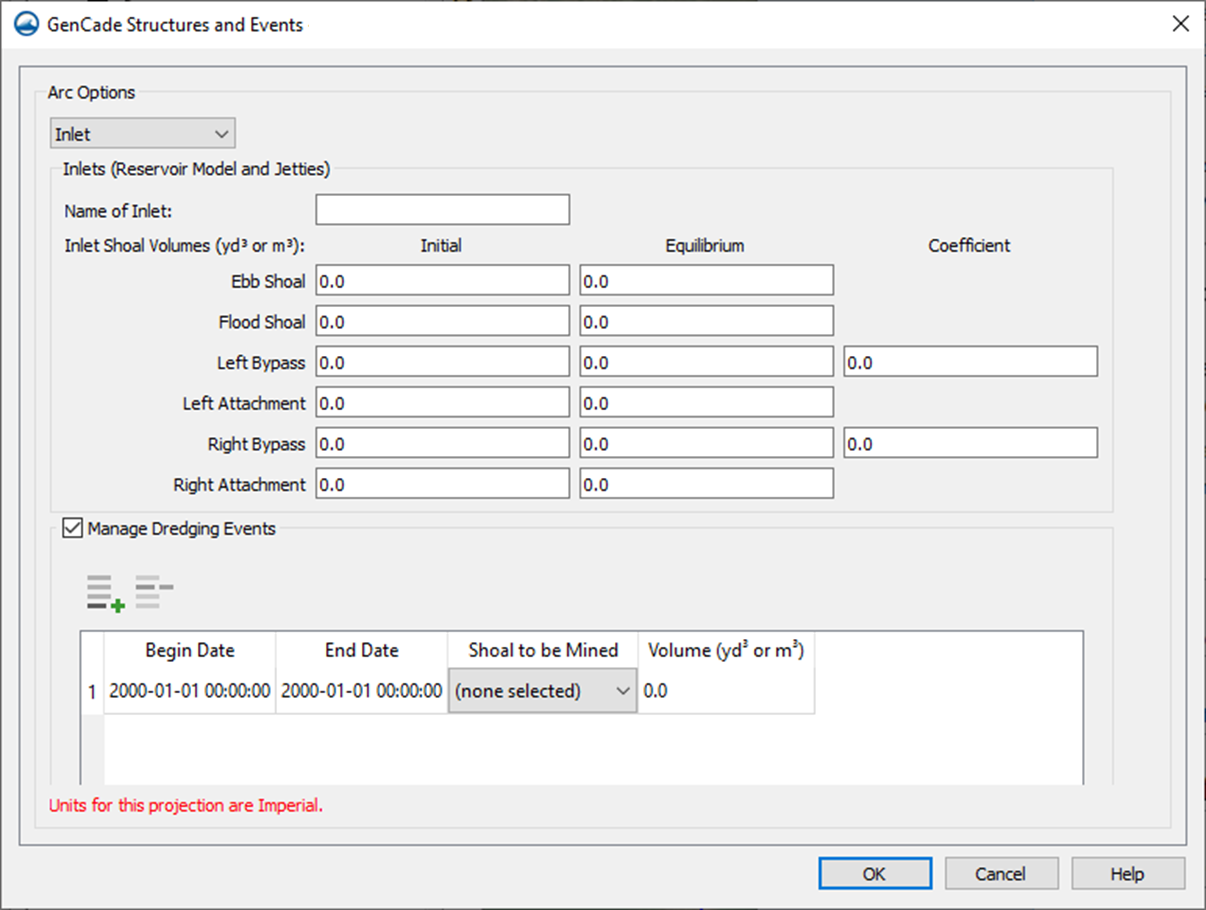Screen dimensions: 1206x910
Task: Click the Cancel button
Action: tap(1001, 874)
